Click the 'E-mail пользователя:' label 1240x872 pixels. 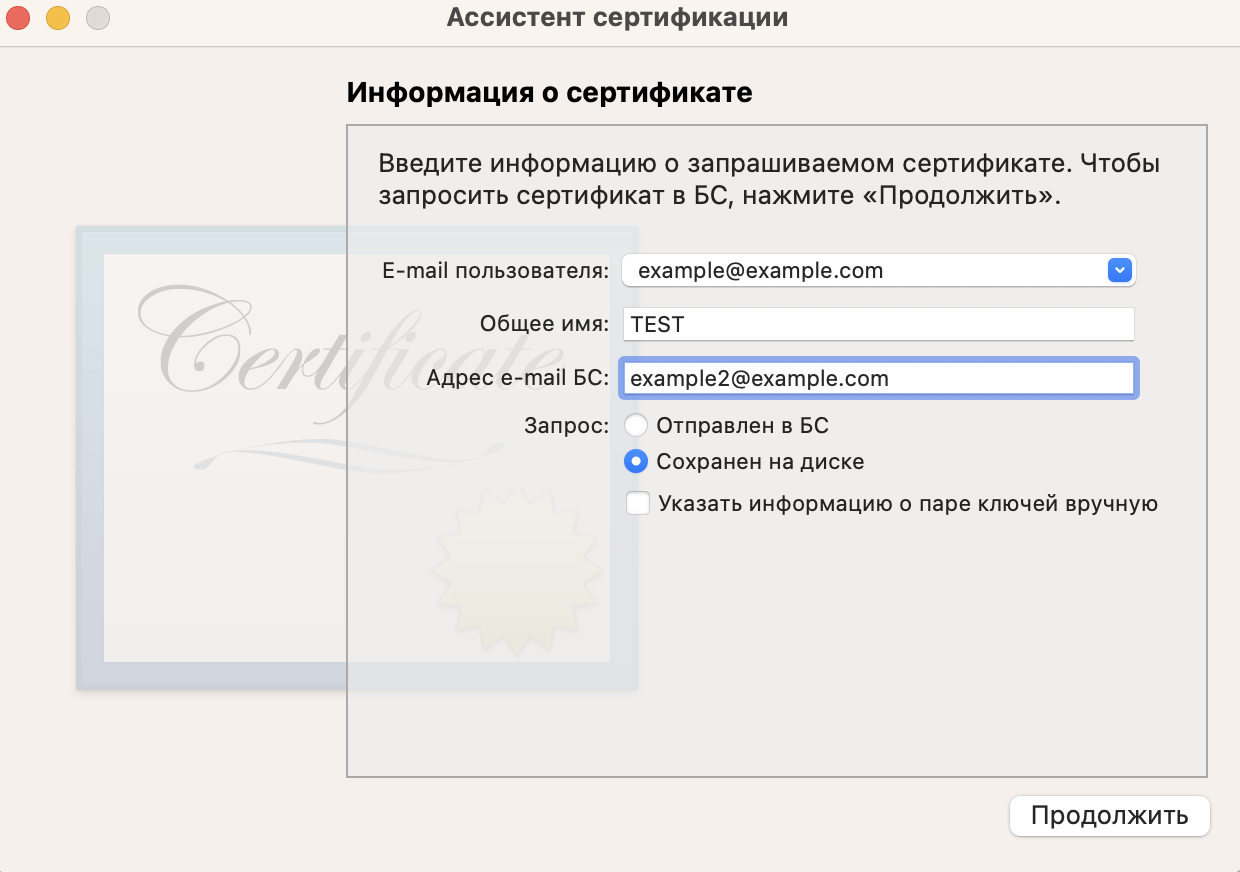coord(495,271)
